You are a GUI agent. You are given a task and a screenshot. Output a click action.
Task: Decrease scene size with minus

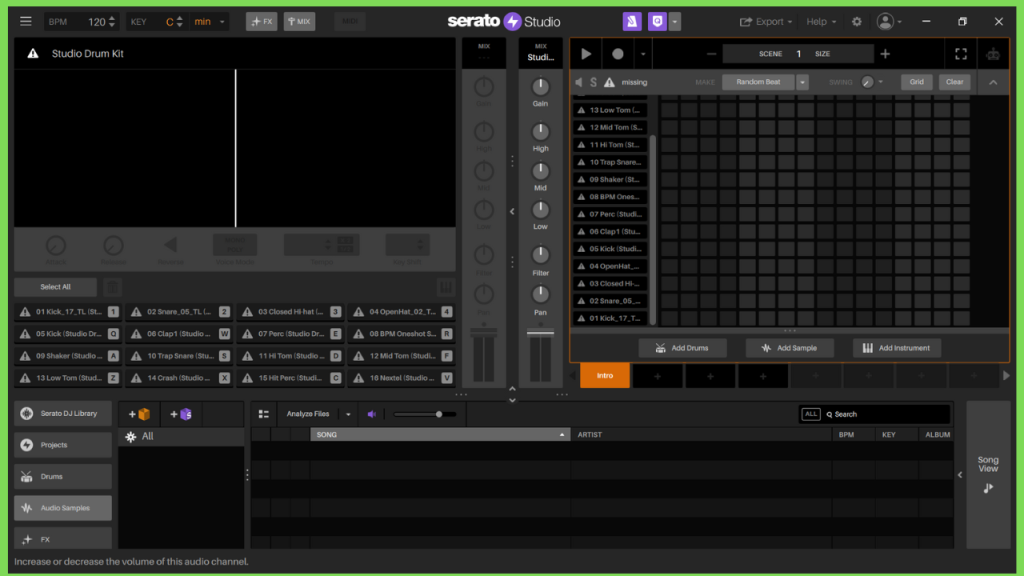pos(711,54)
